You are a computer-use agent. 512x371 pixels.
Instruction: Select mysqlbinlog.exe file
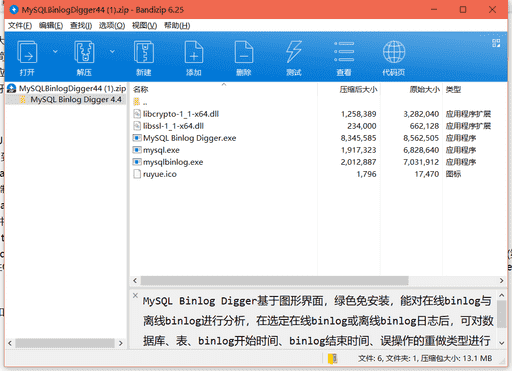coord(173,162)
